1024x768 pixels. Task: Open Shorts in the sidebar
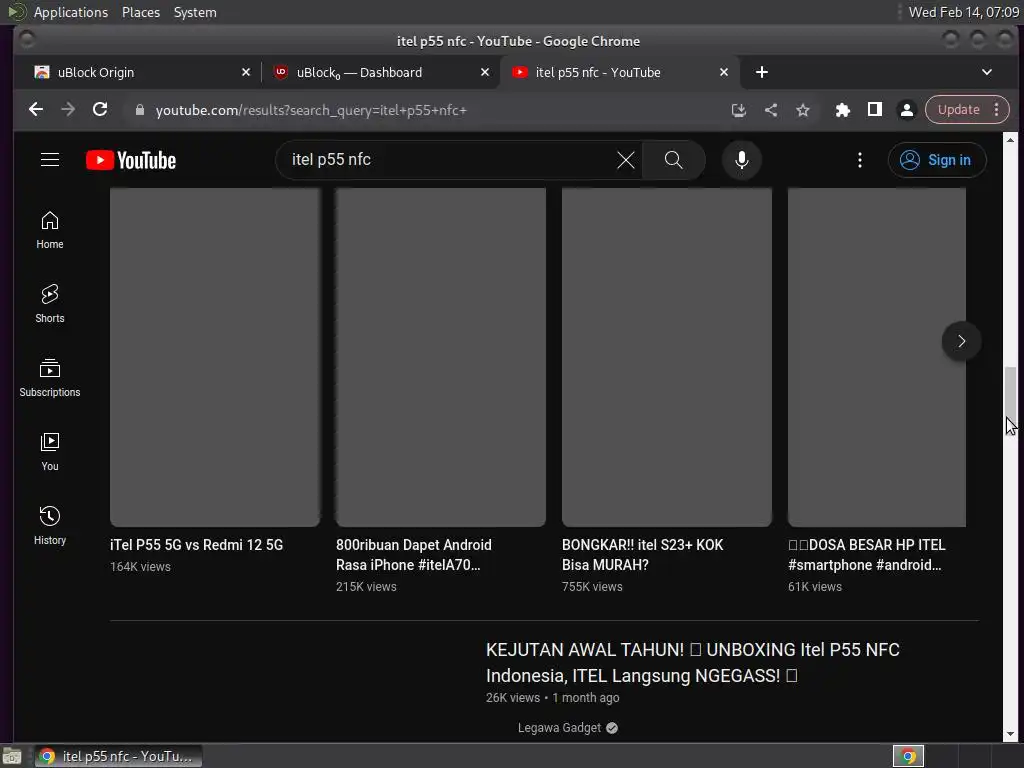50,304
